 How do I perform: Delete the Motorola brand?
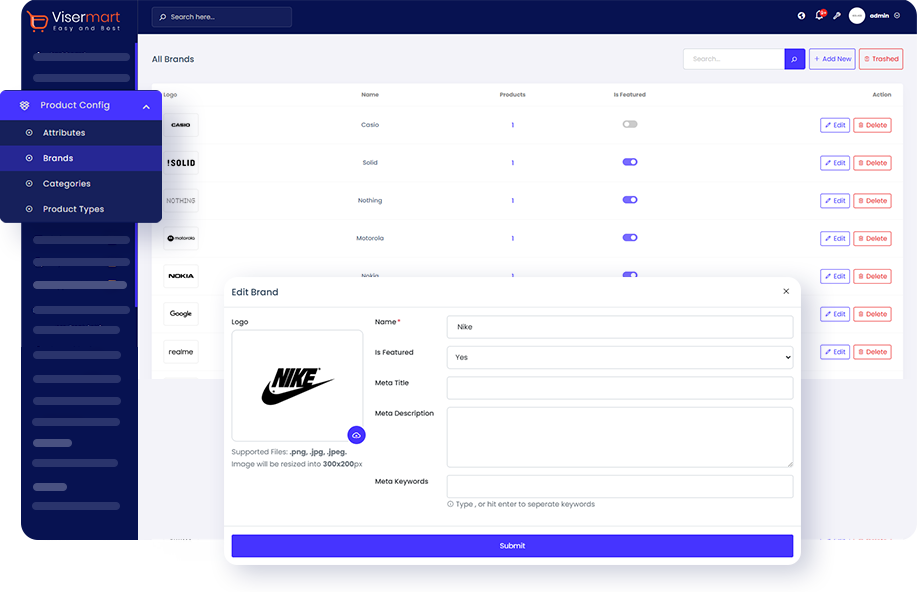(x=872, y=238)
